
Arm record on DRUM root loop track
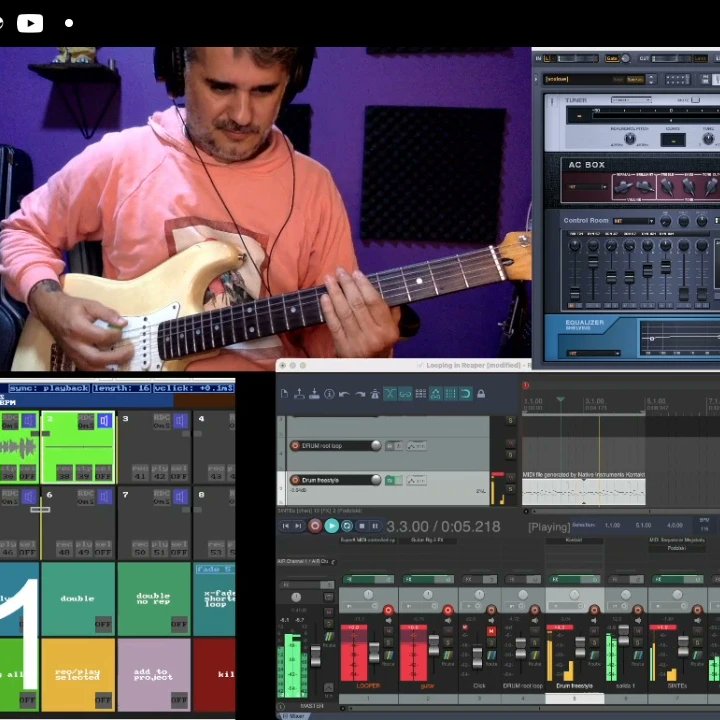coord(295,445)
